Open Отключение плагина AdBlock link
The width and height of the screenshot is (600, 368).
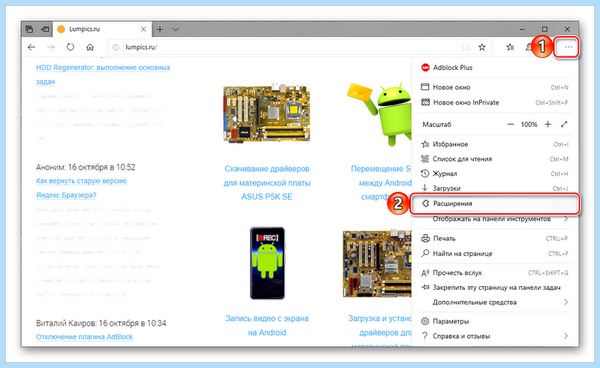click(84, 337)
